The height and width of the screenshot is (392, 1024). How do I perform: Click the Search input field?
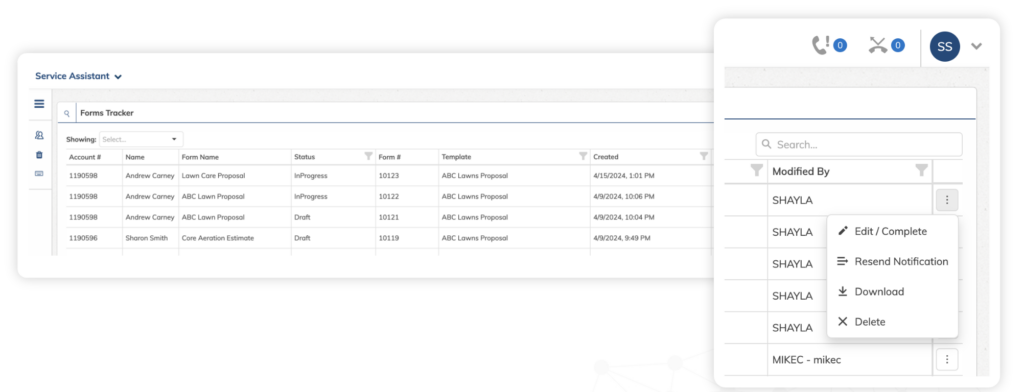(x=859, y=144)
